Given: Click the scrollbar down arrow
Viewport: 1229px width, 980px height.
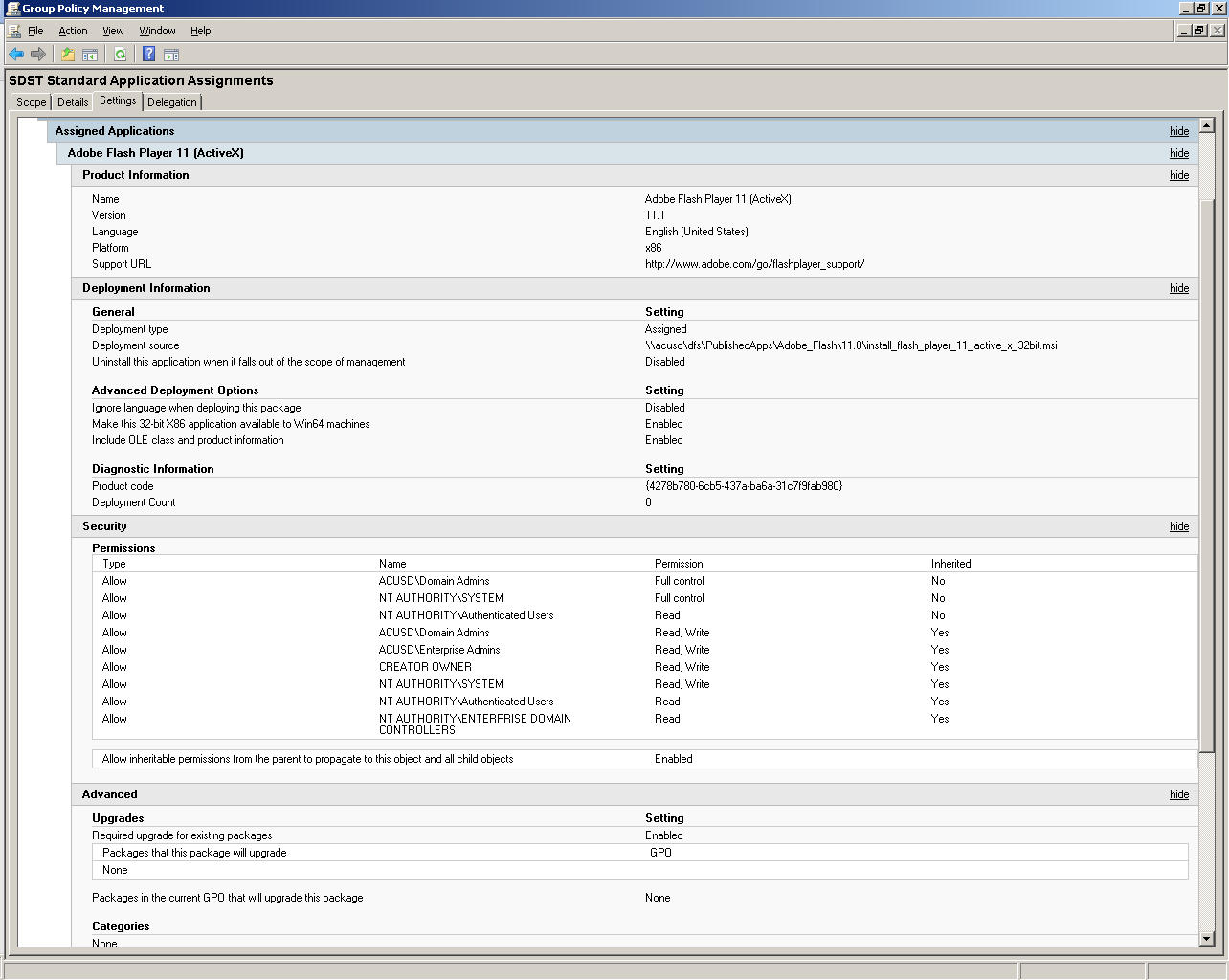Looking at the screenshot, I should (1205, 939).
